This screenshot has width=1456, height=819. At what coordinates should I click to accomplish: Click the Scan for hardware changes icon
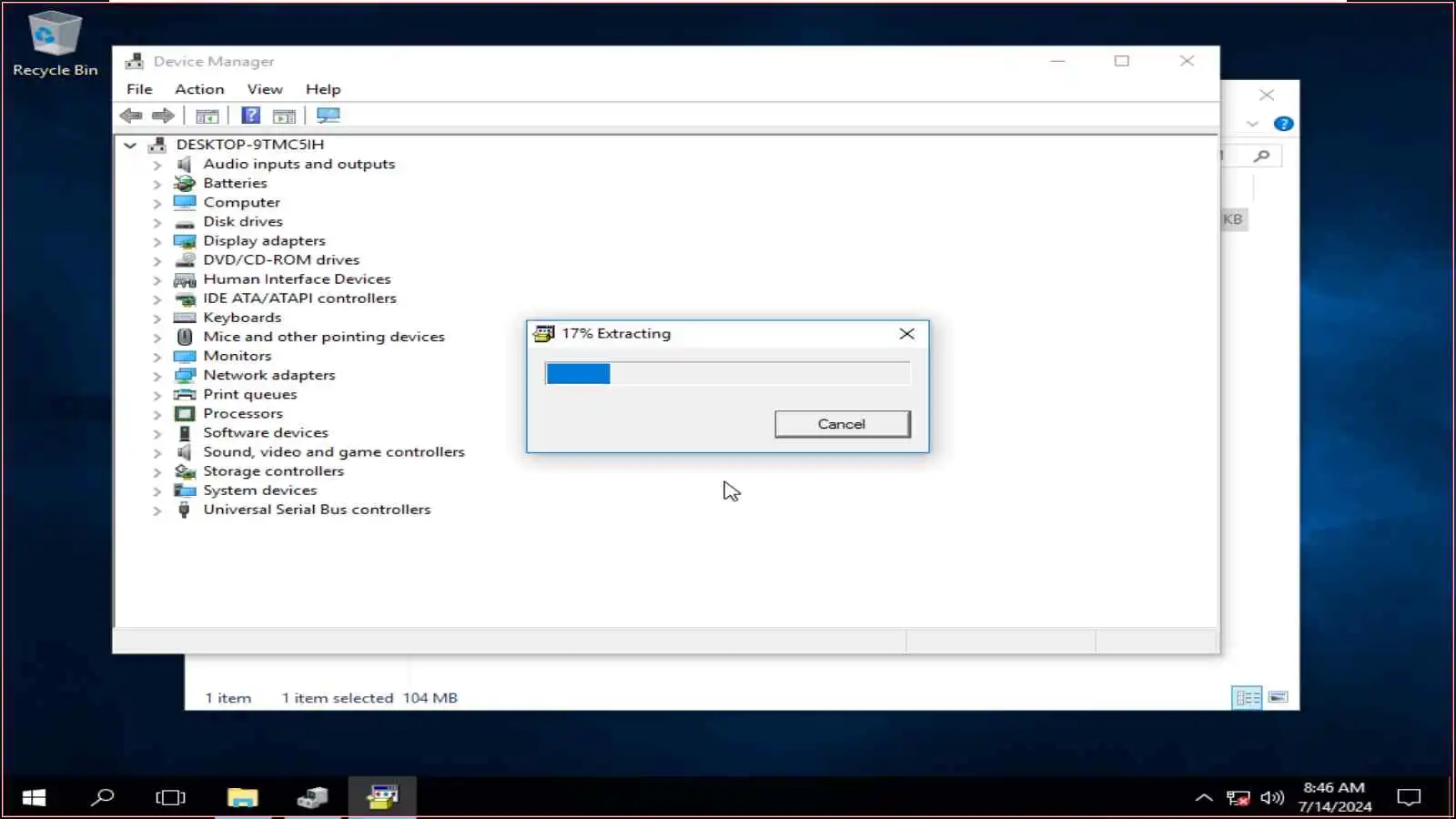(329, 116)
